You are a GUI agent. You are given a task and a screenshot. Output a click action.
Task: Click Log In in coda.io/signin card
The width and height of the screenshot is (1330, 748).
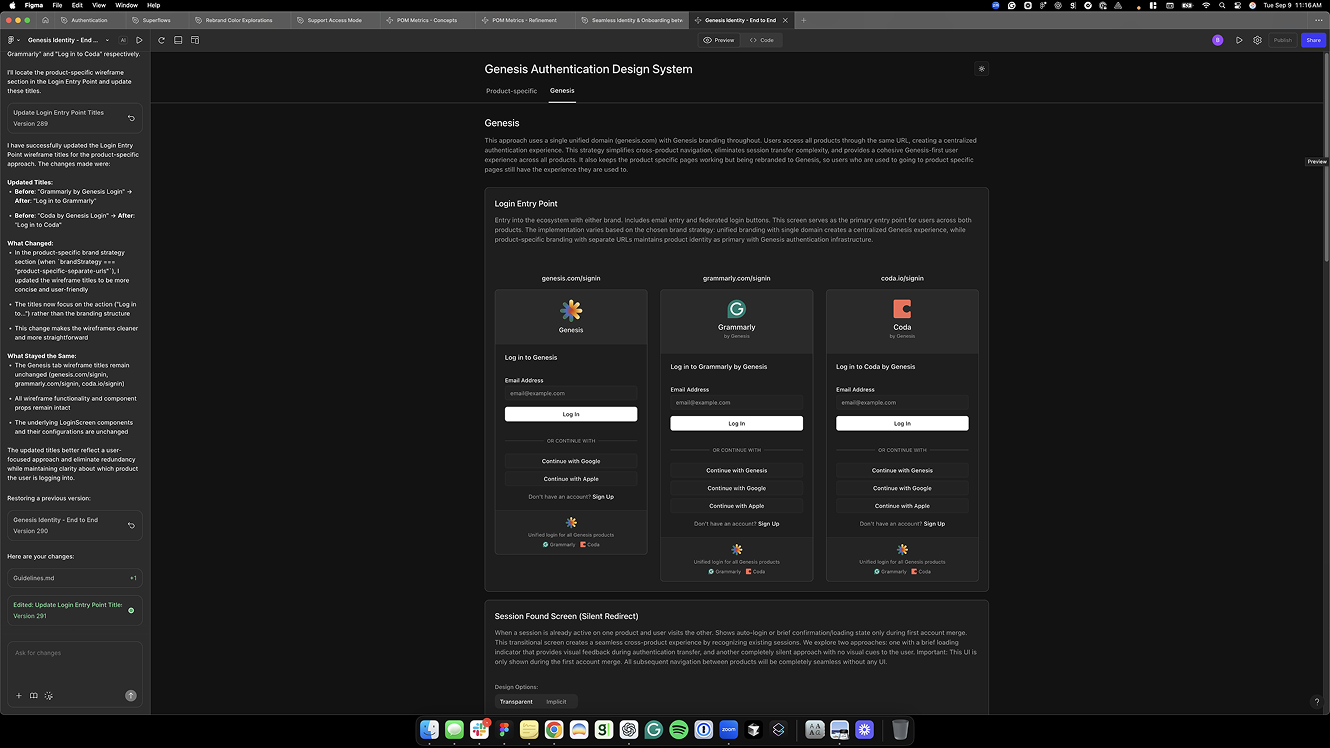pyautogui.click(x=902, y=423)
